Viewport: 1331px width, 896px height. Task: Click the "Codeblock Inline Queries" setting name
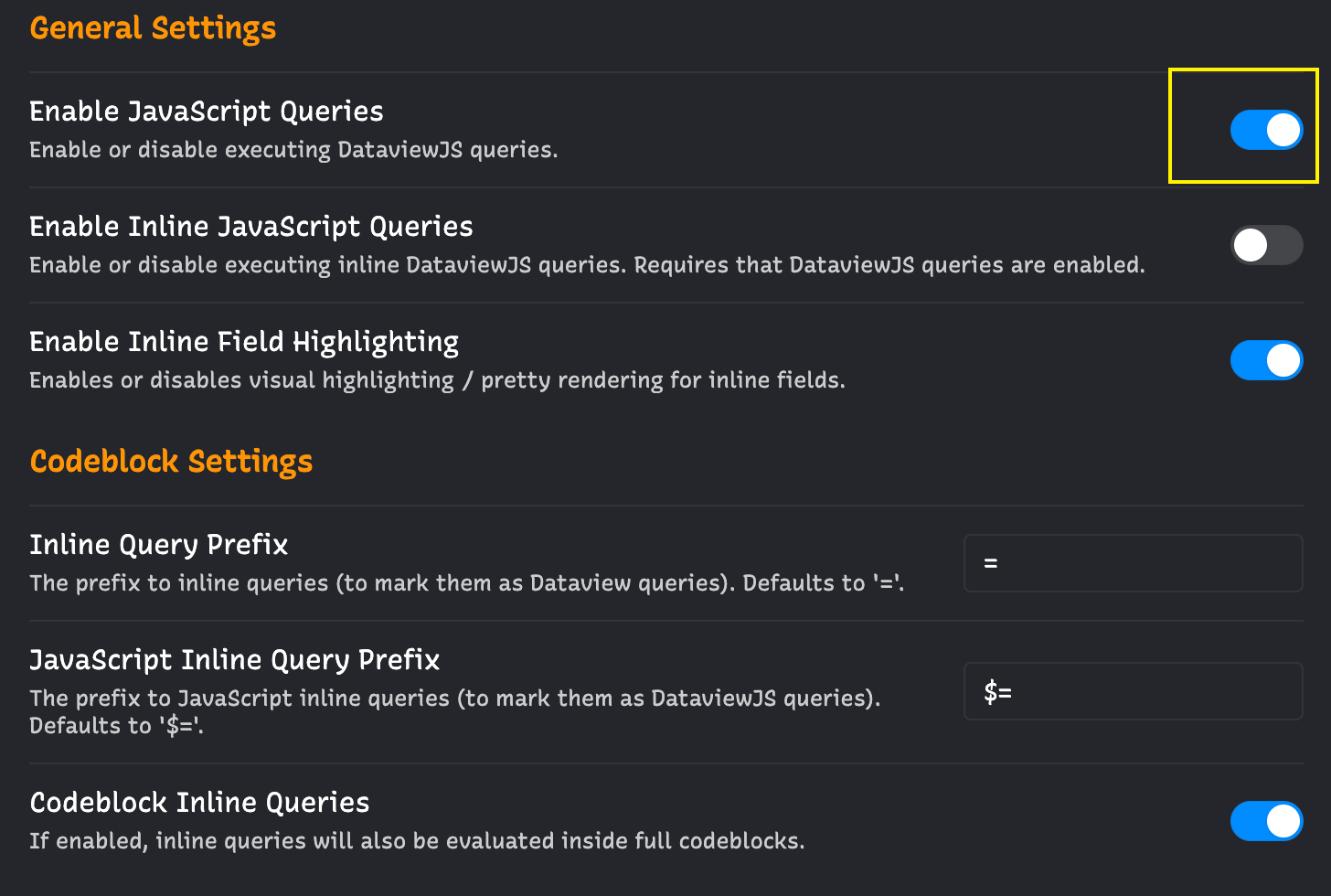point(199,803)
